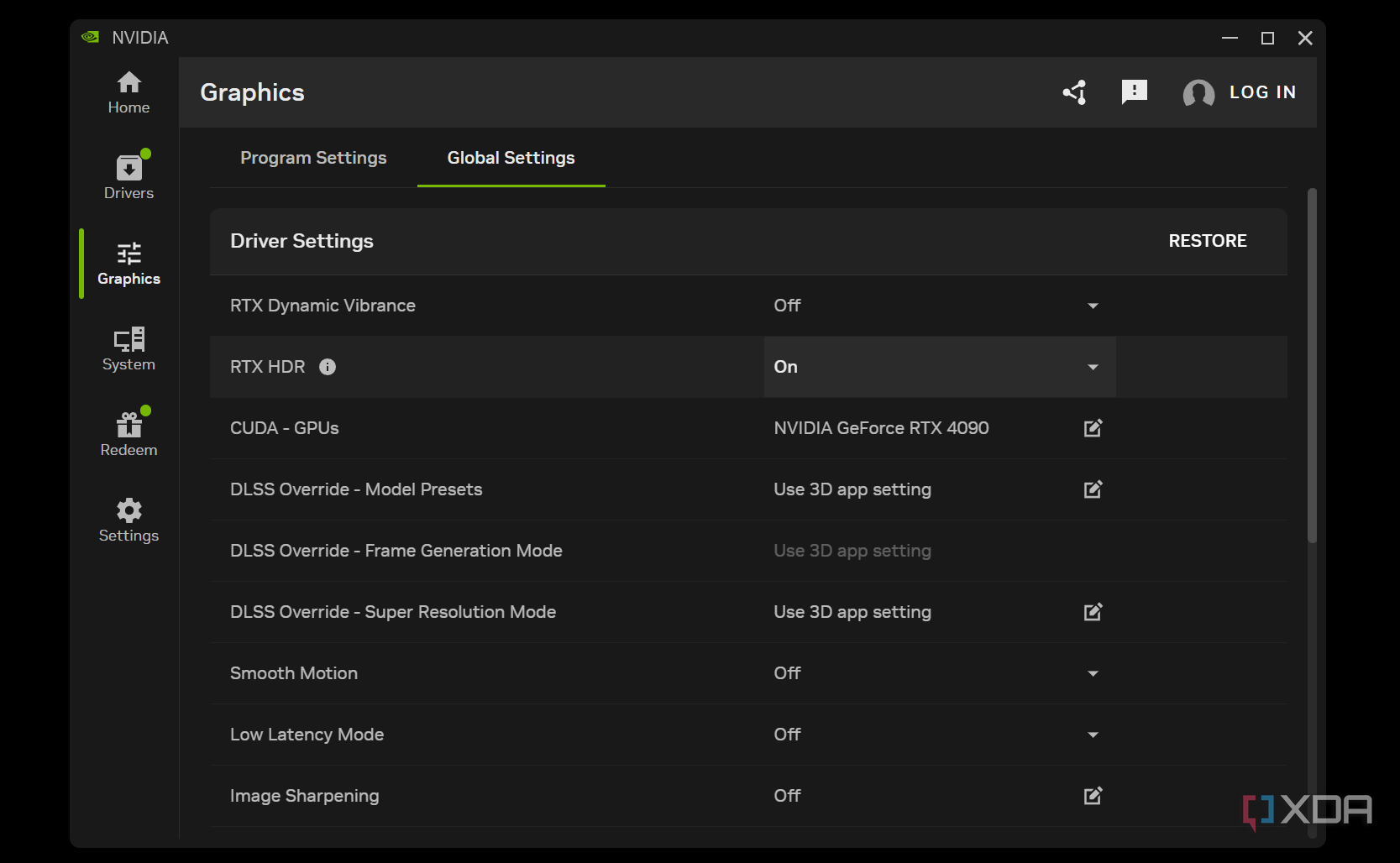
Task: Restore default driver settings
Action: [x=1208, y=241]
